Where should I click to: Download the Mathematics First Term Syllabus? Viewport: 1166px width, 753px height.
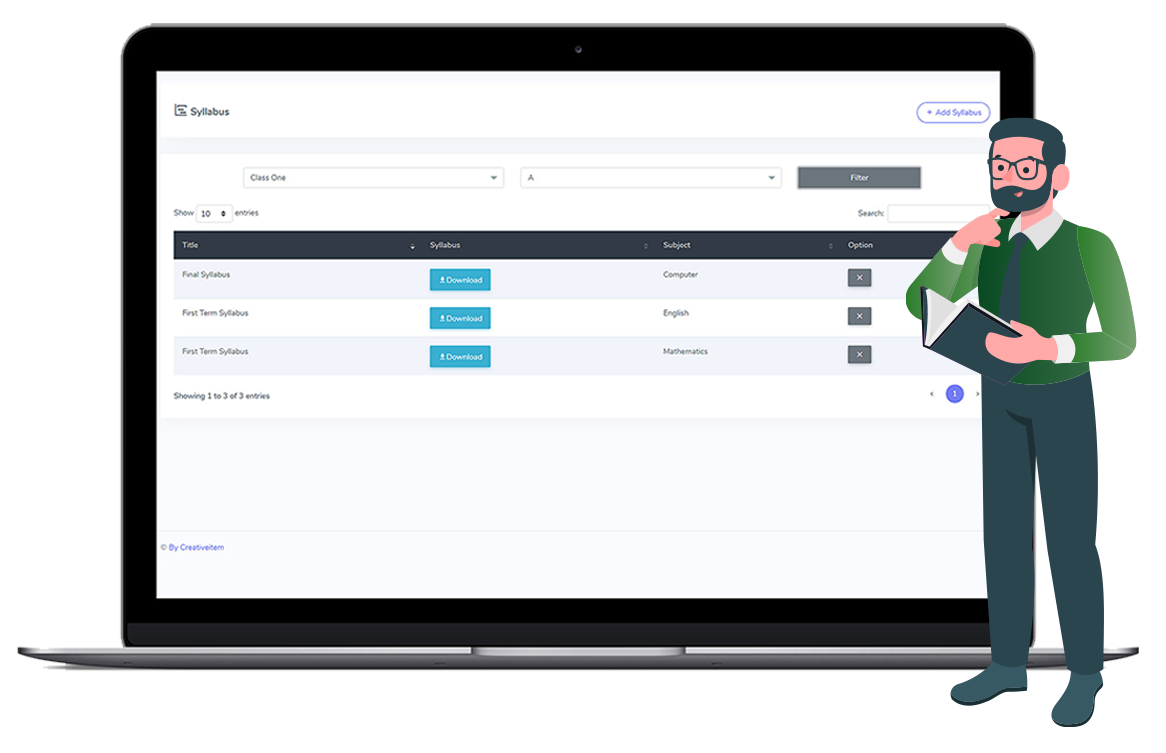point(460,357)
